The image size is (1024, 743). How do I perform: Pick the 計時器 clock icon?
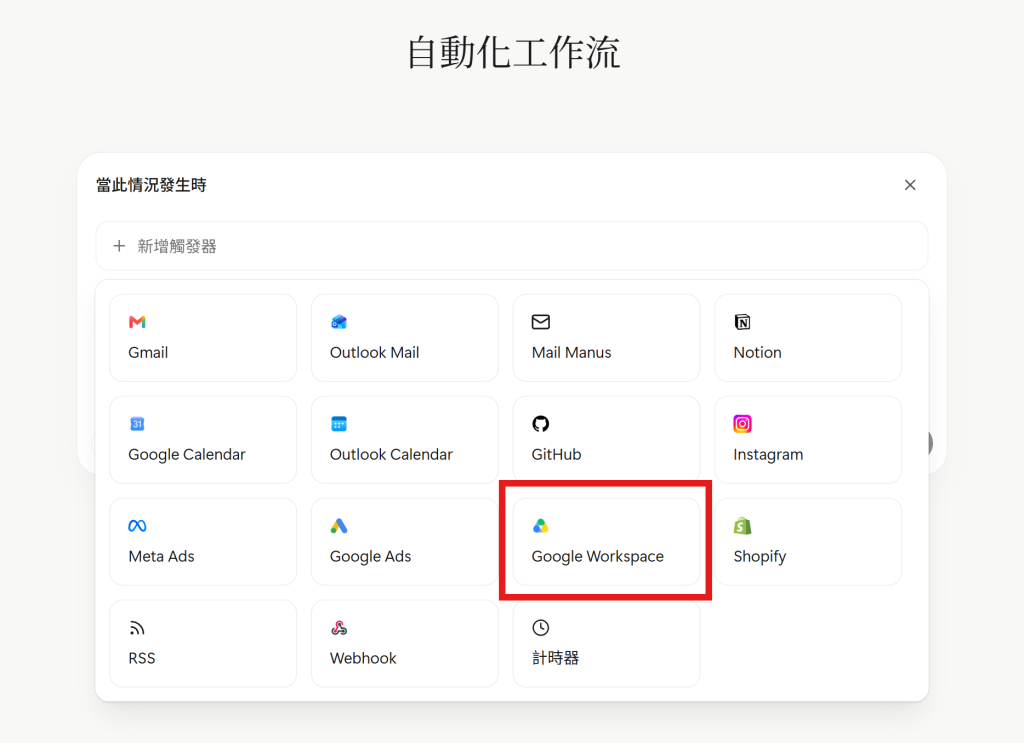[541, 627]
